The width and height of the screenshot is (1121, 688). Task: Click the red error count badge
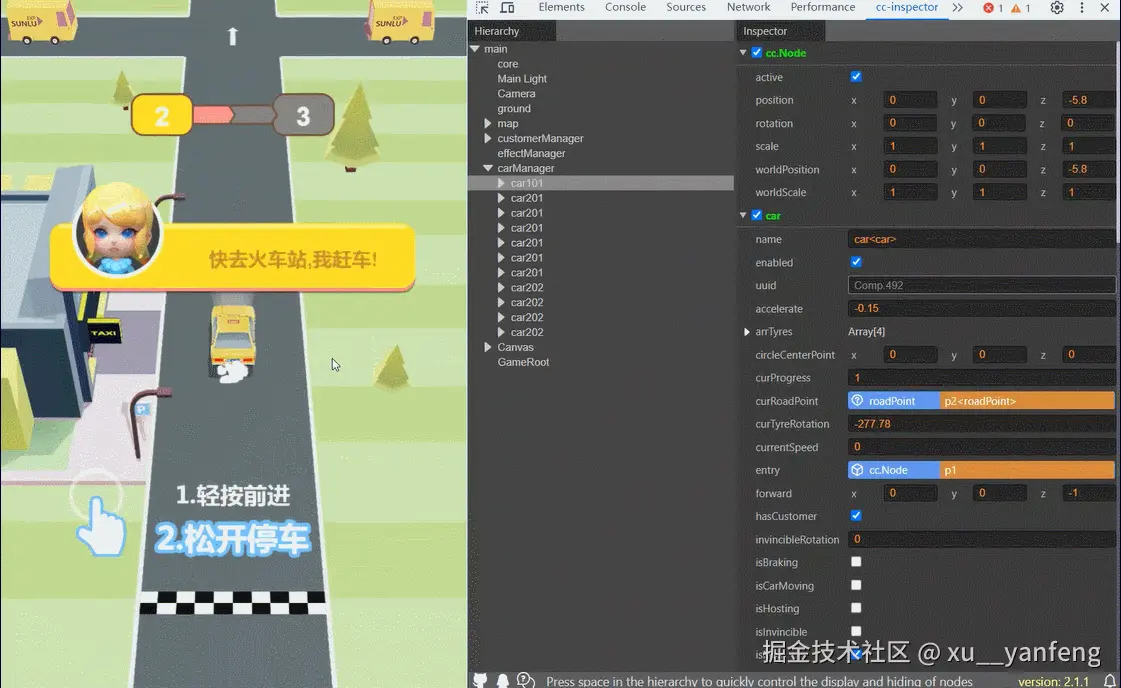coord(993,8)
